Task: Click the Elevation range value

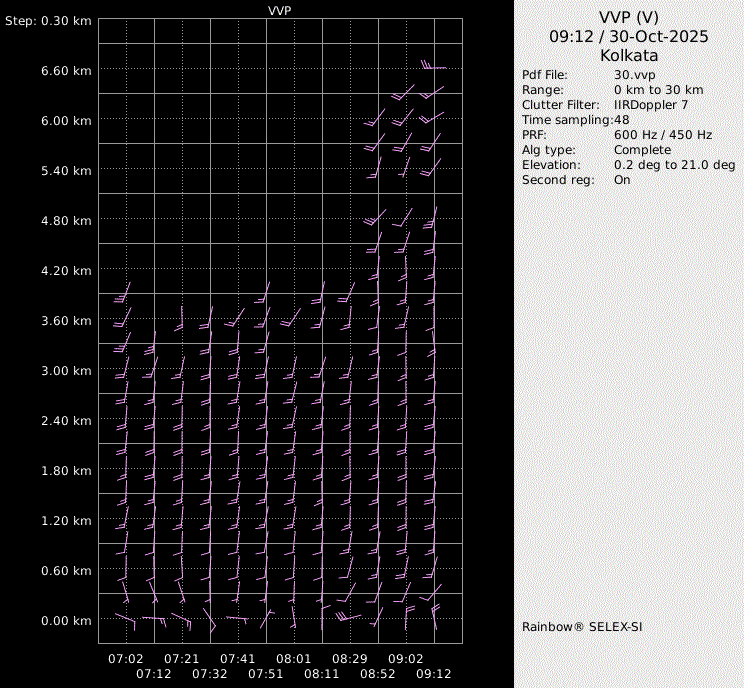Action: [x=674, y=165]
